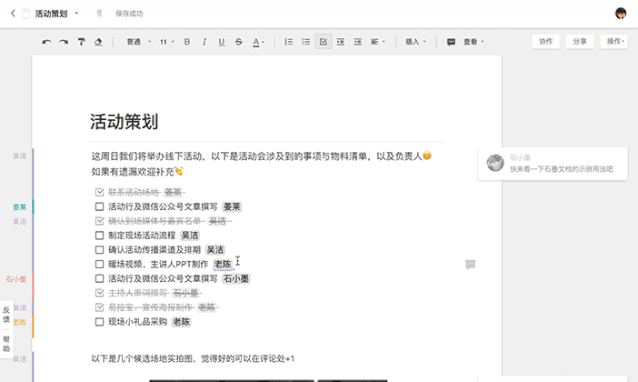Open the font size 11 dropdown
The image size is (638, 382).
tap(167, 42)
